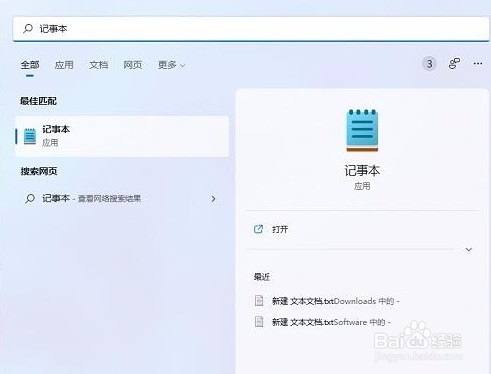Click file icon for Software text document

[x=259, y=322]
